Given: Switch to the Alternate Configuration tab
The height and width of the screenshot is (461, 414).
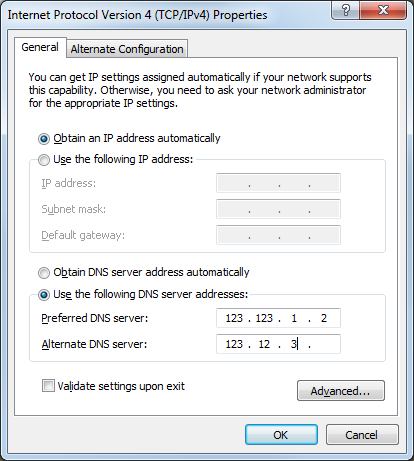Looking at the screenshot, I should (x=127, y=49).
